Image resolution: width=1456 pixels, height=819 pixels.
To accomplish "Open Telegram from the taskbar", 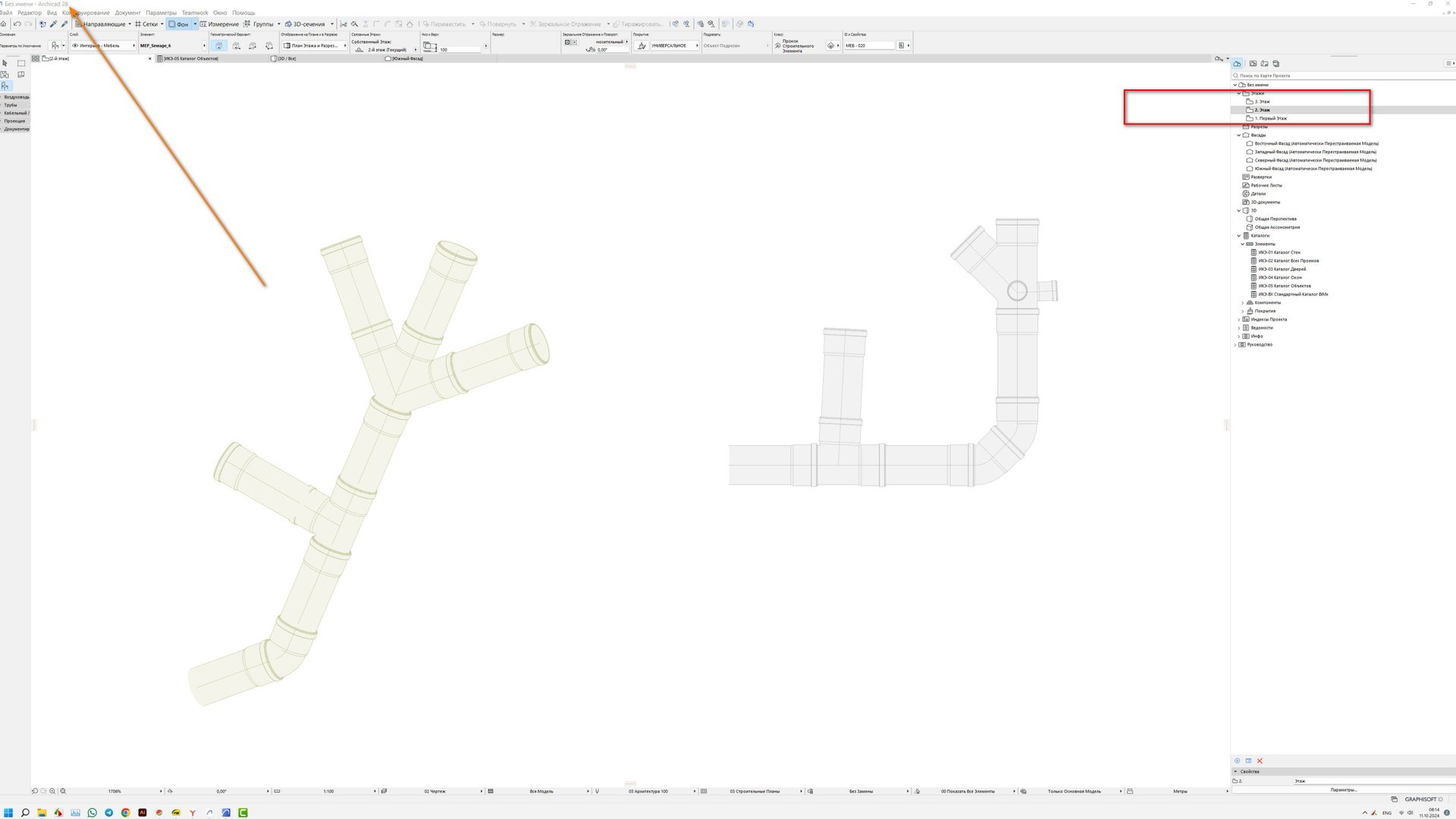I will click(x=109, y=812).
